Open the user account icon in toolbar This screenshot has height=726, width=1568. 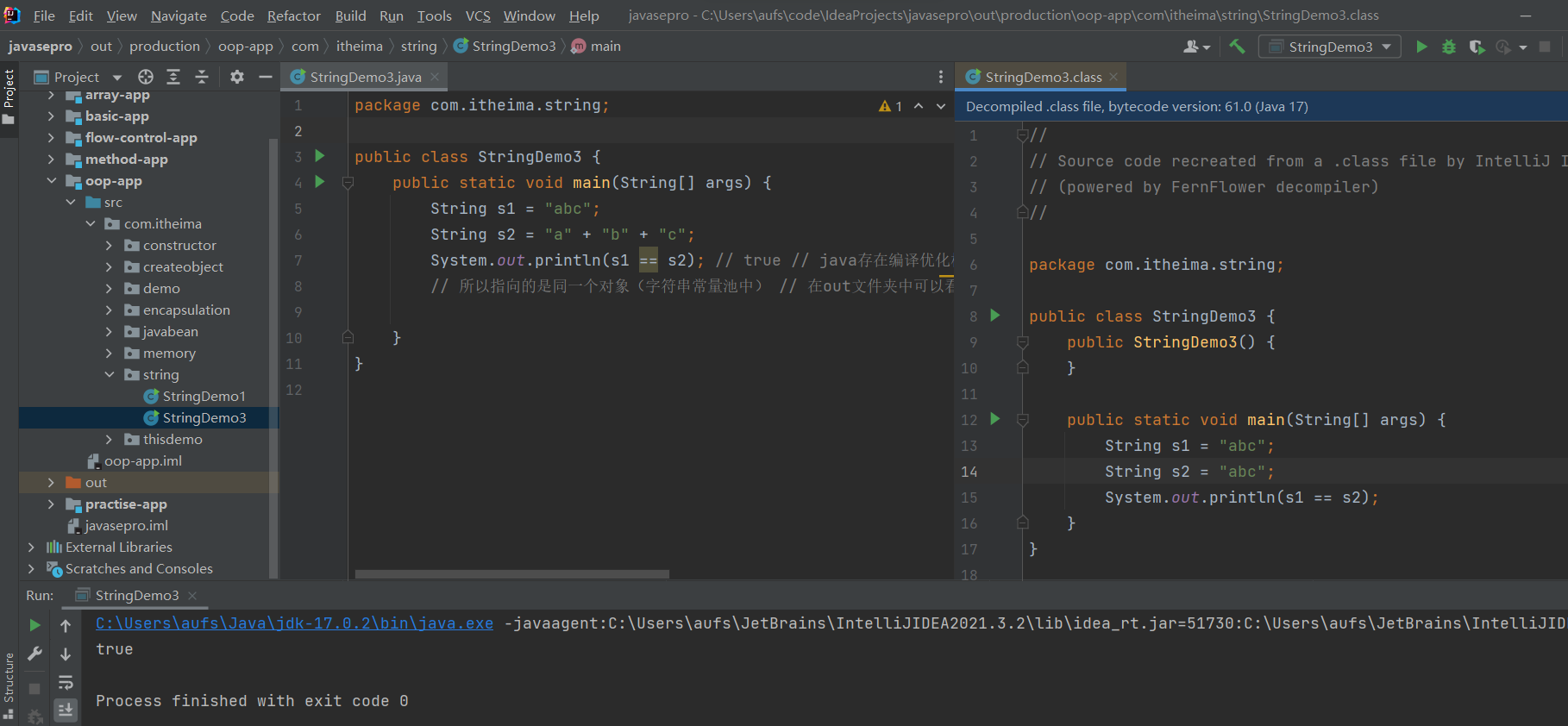(x=1196, y=47)
